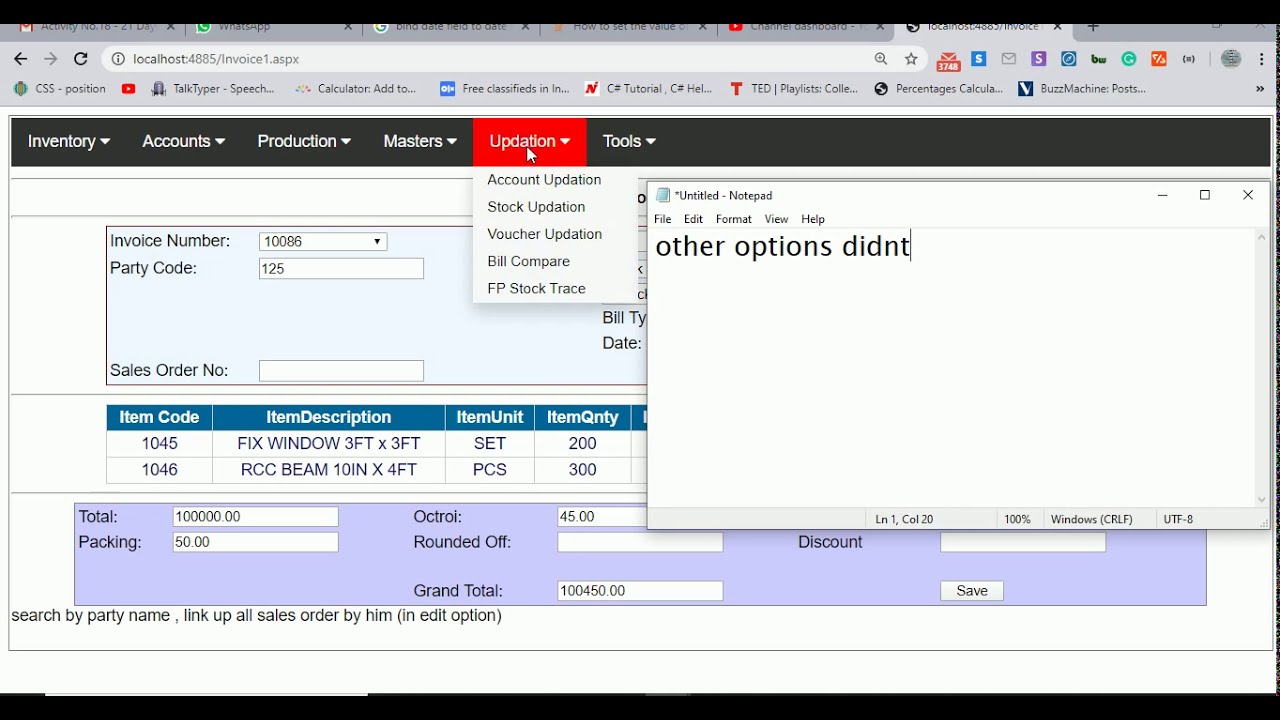Open Notepad's Edit menu
This screenshot has height=720, width=1280.
[694, 219]
